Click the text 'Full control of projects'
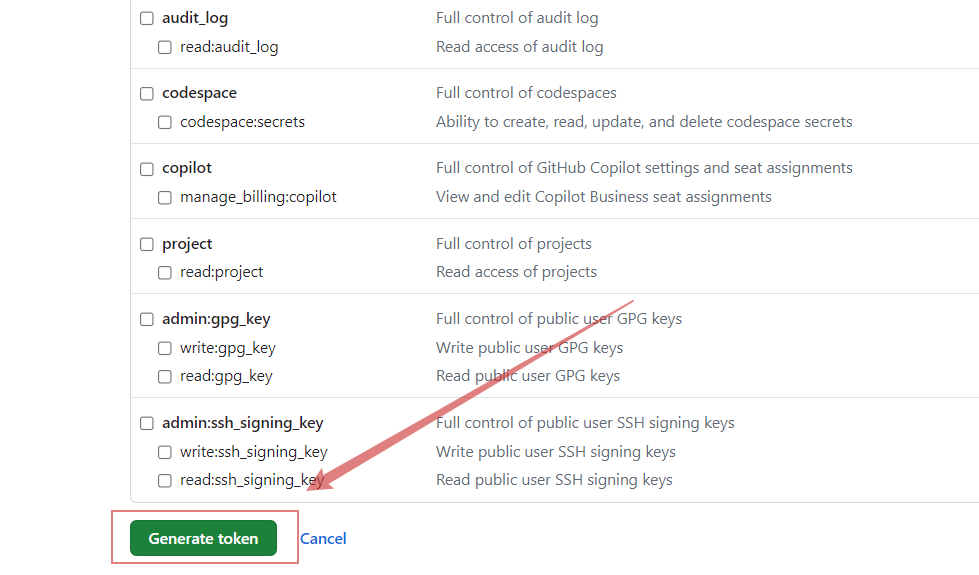This screenshot has height=575, width=979. coord(514,243)
